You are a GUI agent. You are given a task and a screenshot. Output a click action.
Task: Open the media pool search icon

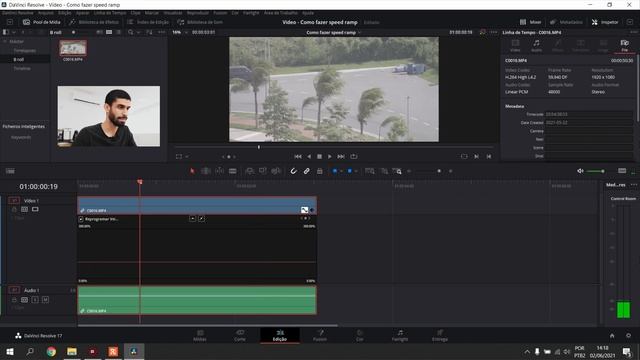click(131, 32)
